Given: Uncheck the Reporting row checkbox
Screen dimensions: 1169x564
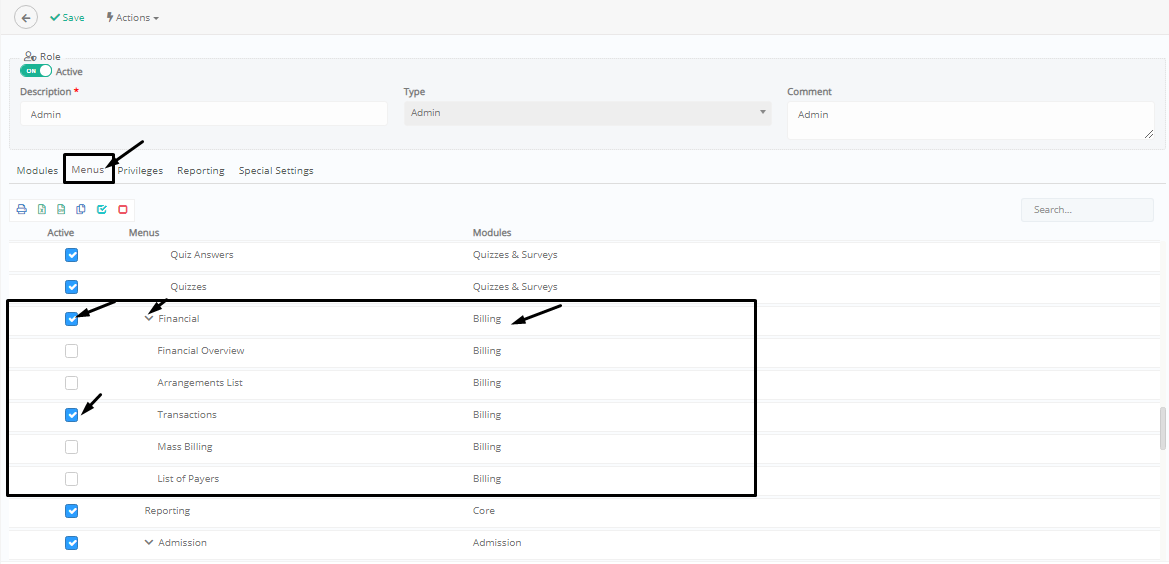Looking at the screenshot, I should coord(72,511).
